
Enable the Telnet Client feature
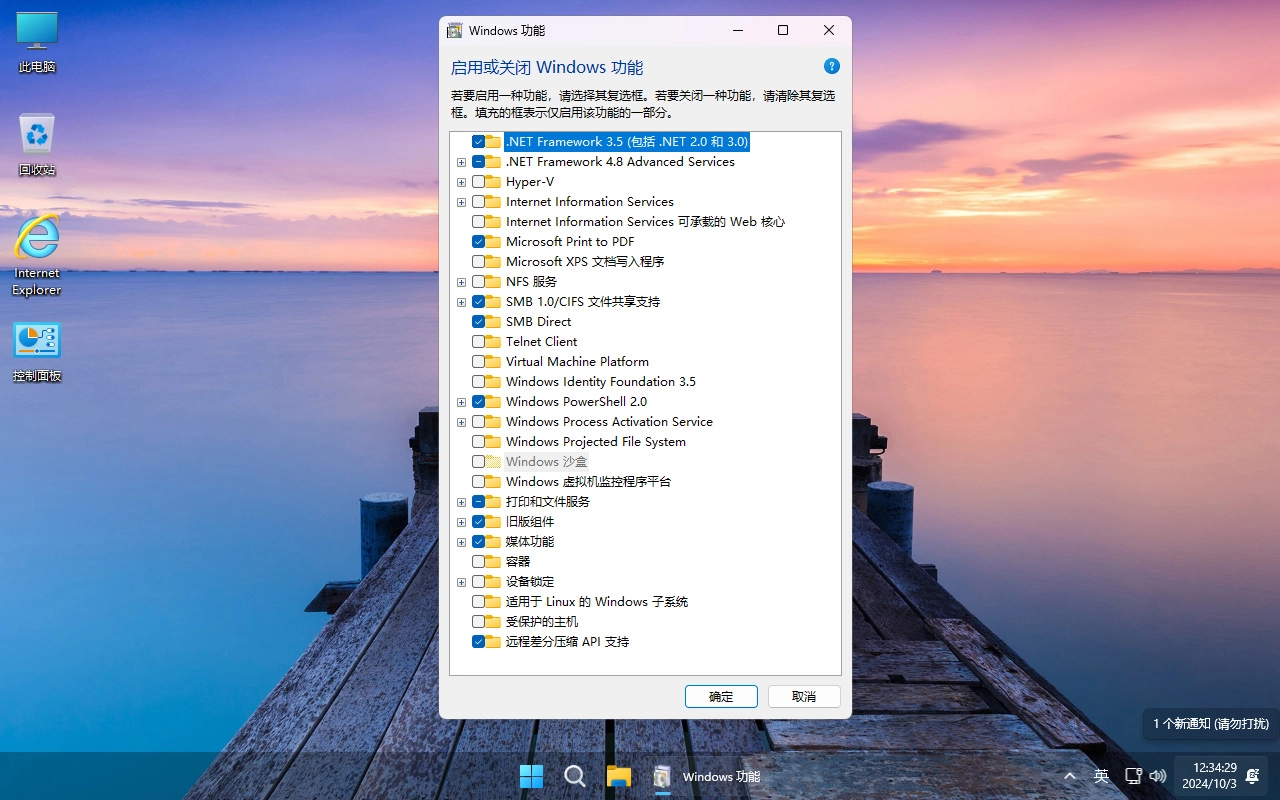478,341
